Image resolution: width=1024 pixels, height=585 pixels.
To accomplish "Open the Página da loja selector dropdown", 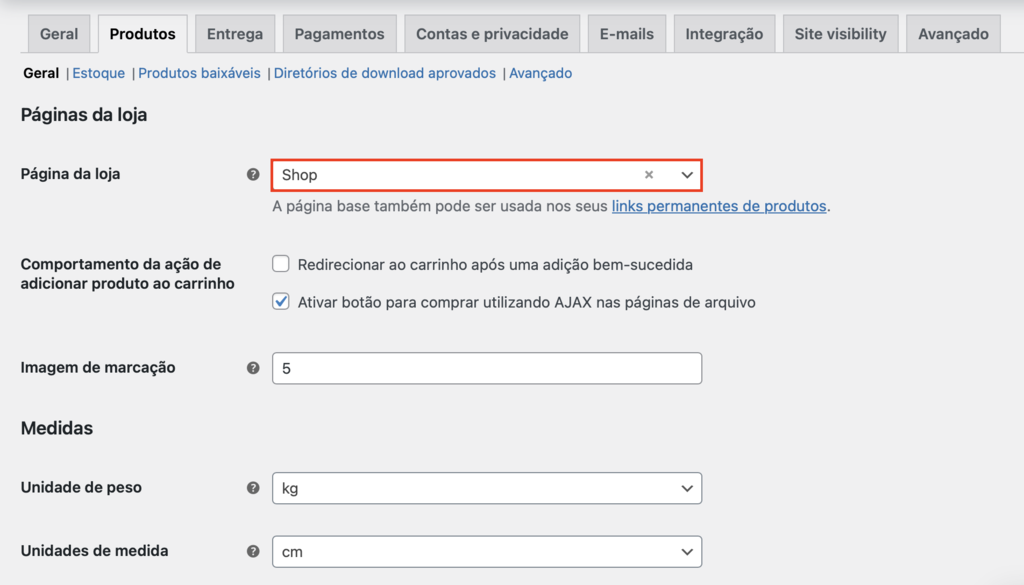I will (x=686, y=174).
